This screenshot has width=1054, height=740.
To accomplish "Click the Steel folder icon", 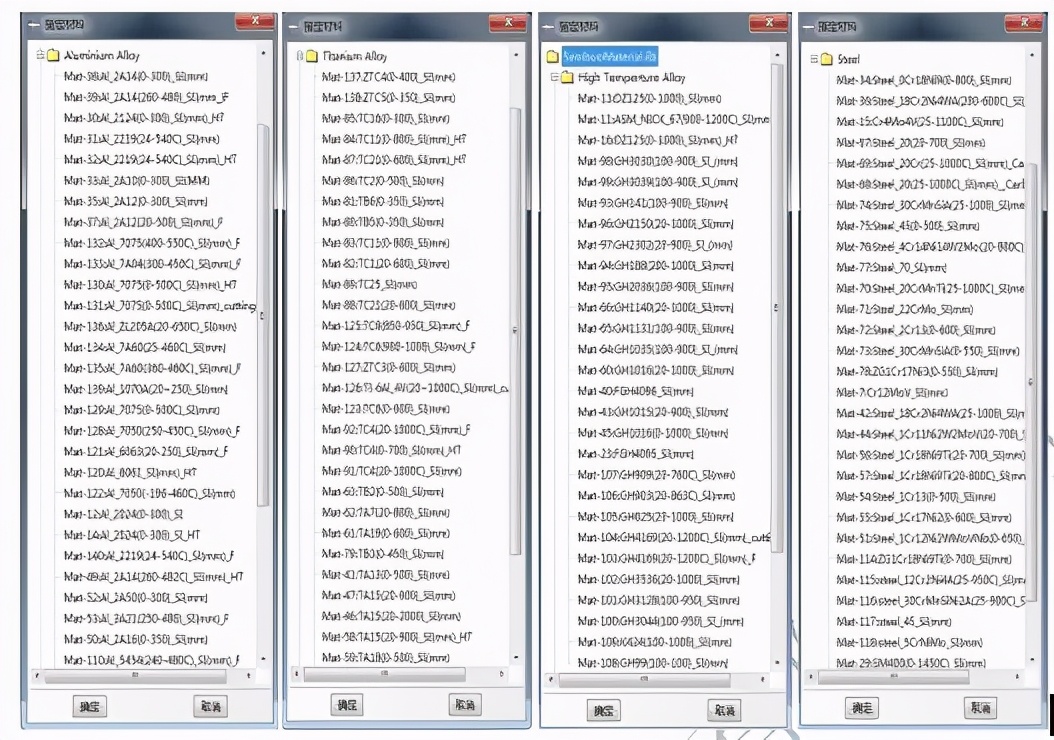I will pyautogui.click(x=827, y=59).
